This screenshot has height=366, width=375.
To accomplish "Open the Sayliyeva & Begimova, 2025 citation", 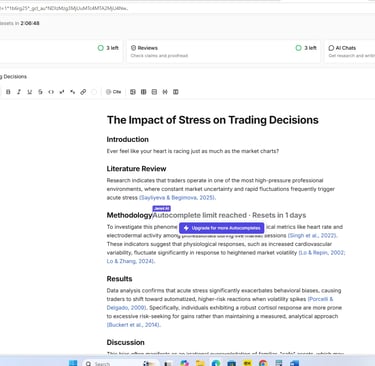I will click(177, 198).
